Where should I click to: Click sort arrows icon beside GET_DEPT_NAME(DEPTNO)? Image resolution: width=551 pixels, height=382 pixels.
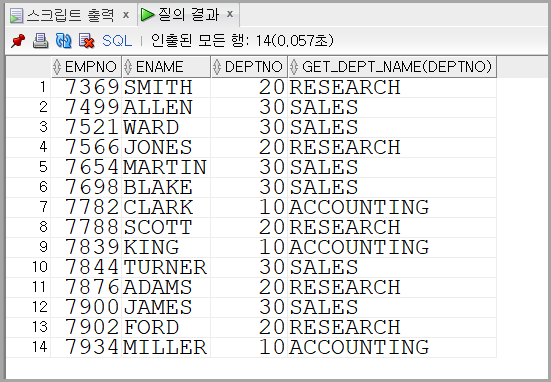pyautogui.click(x=294, y=67)
